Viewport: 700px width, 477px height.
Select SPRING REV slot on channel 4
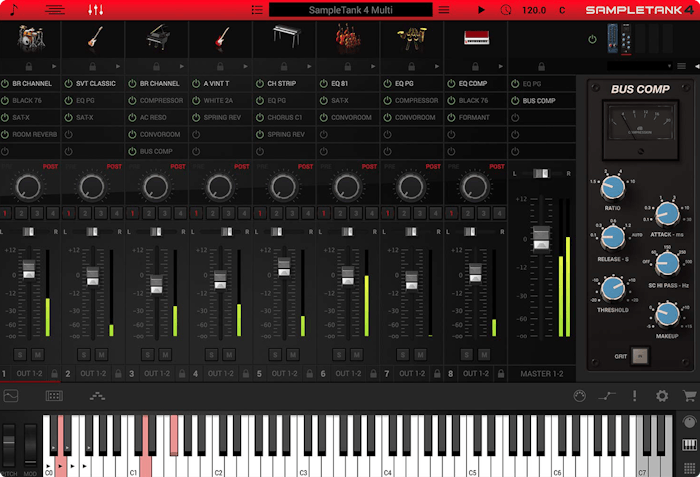(221, 117)
